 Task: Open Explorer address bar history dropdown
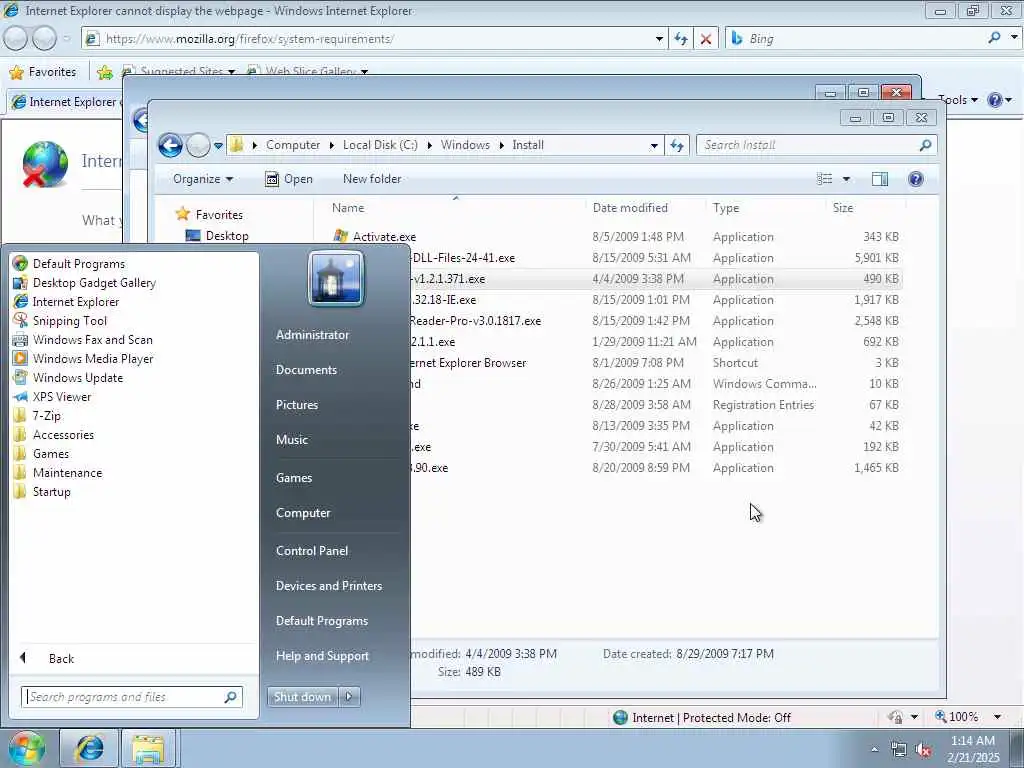point(654,146)
